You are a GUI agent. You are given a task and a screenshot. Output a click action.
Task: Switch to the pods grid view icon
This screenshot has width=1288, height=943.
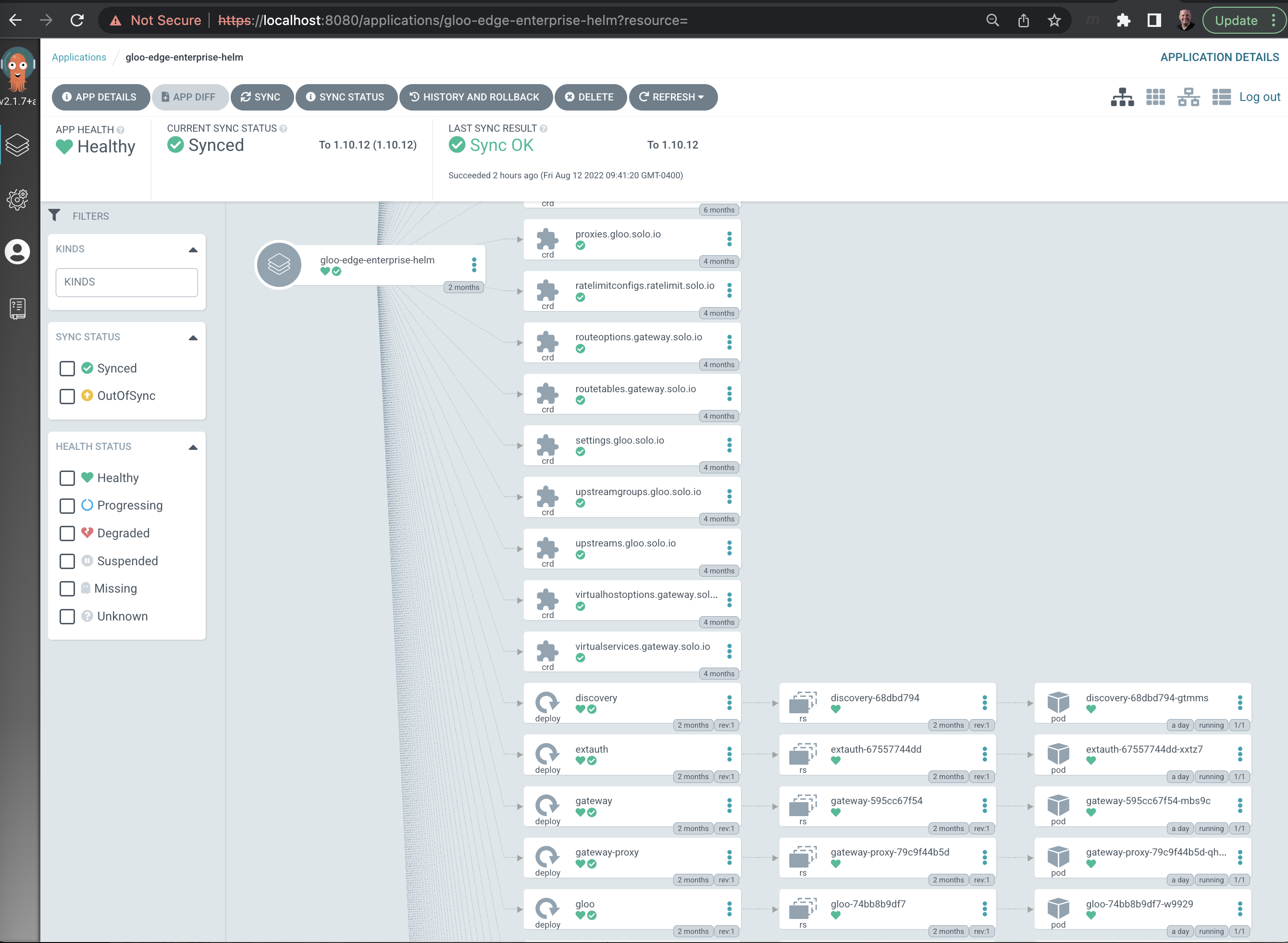point(1156,97)
